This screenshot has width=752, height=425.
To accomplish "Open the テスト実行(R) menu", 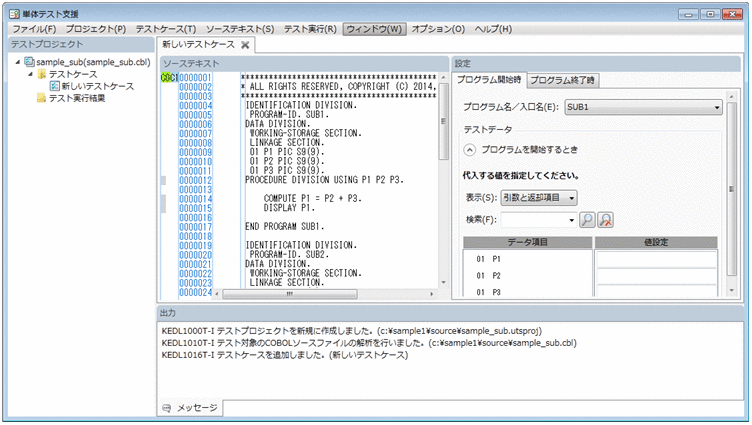I will [310, 29].
